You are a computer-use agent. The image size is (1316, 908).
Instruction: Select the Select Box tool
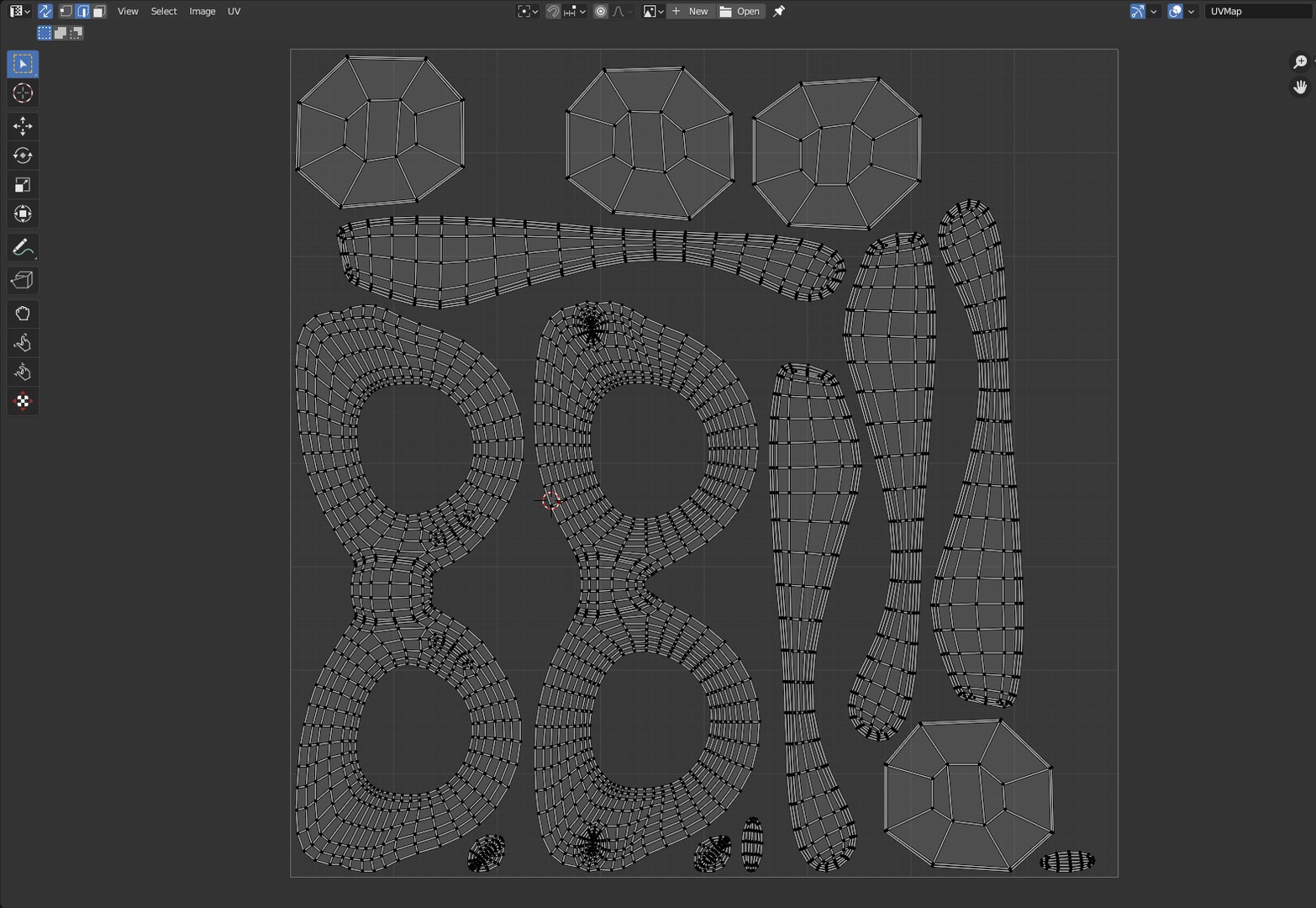point(23,64)
